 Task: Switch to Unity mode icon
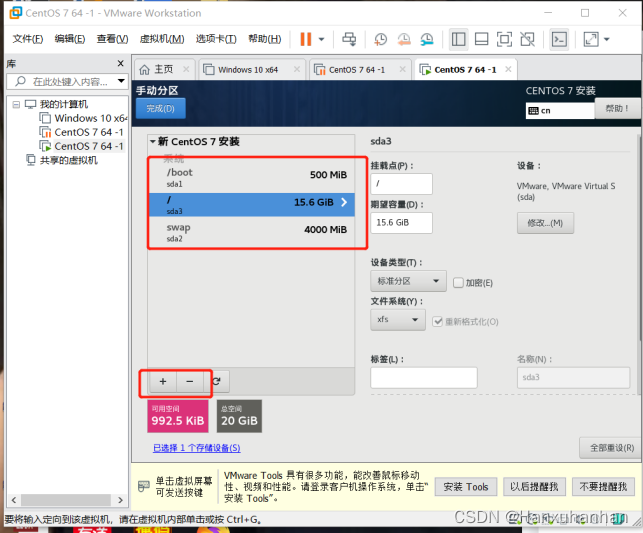point(527,39)
